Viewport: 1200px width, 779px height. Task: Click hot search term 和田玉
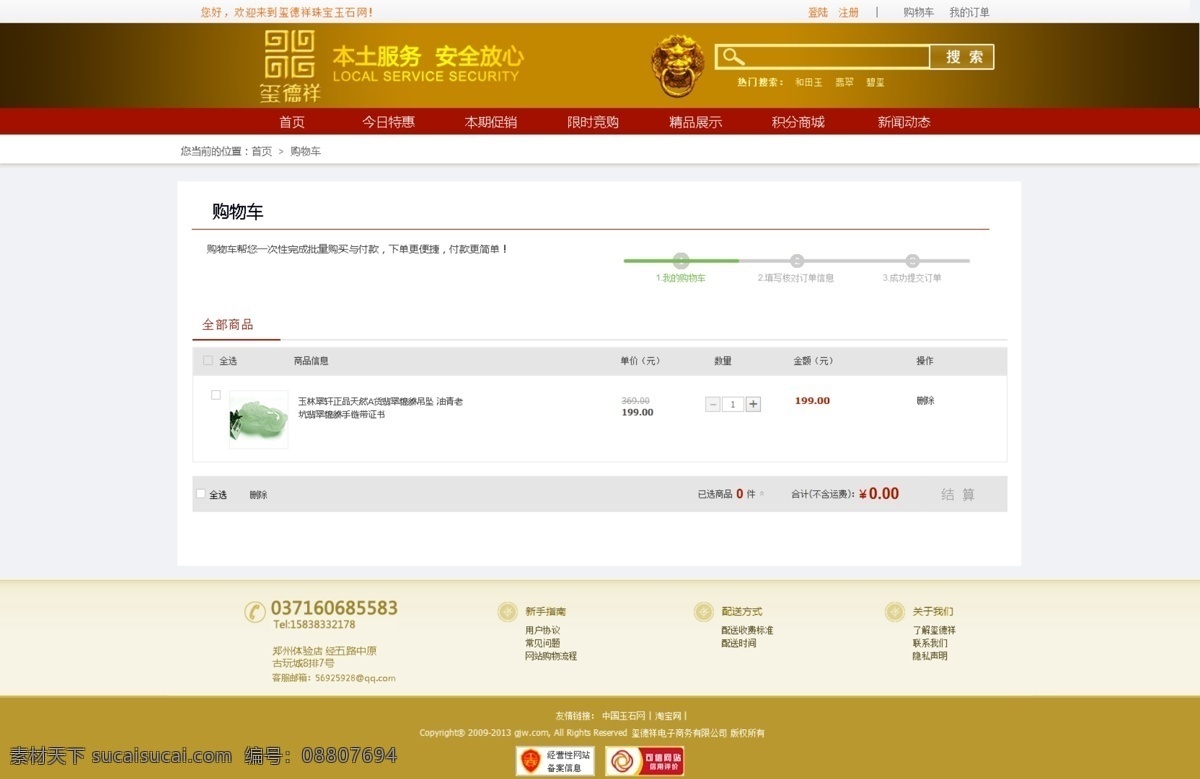pos(809,83)
